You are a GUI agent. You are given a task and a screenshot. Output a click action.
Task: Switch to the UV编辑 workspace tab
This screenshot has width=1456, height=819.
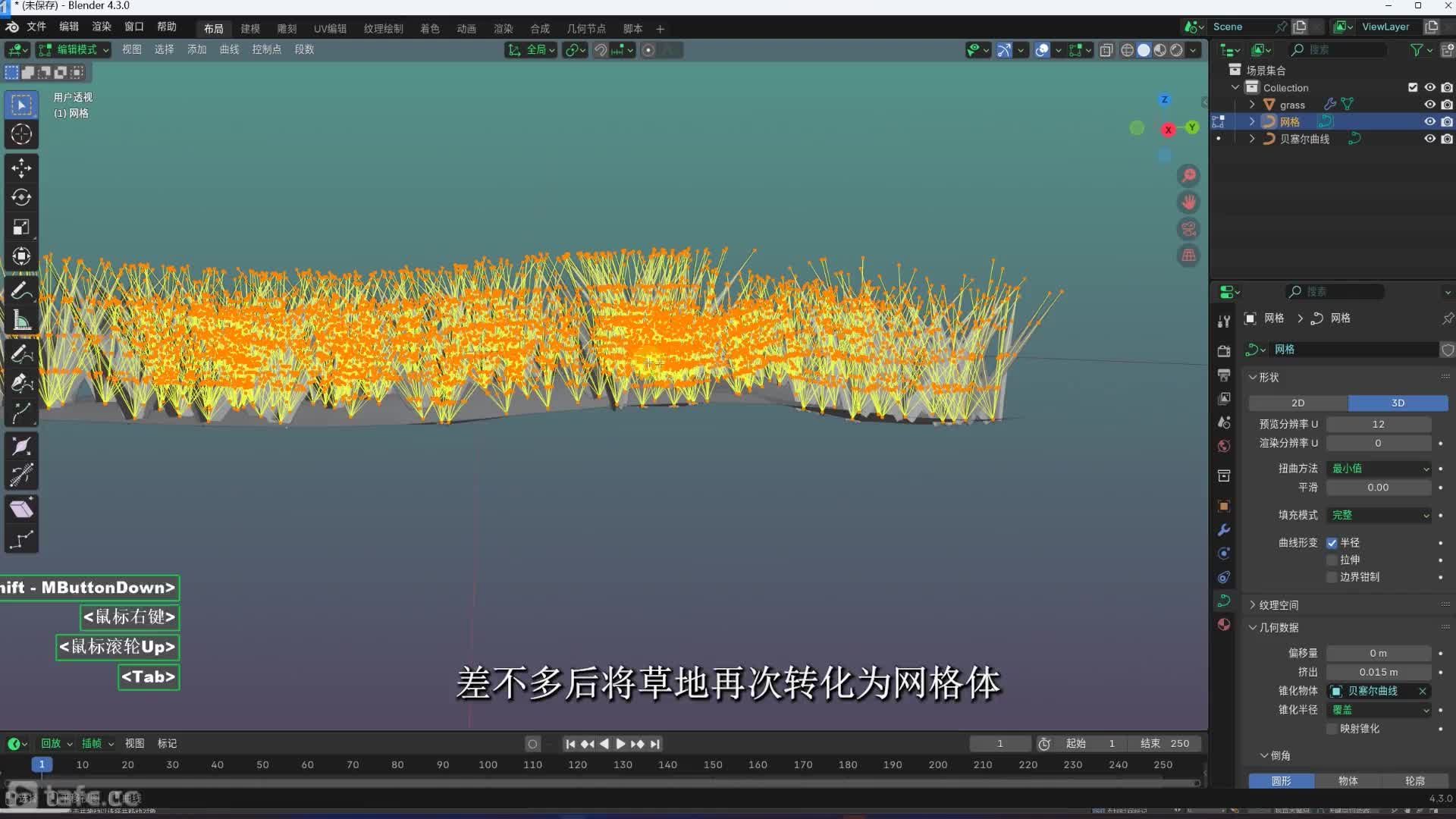[x=330, y=29]
